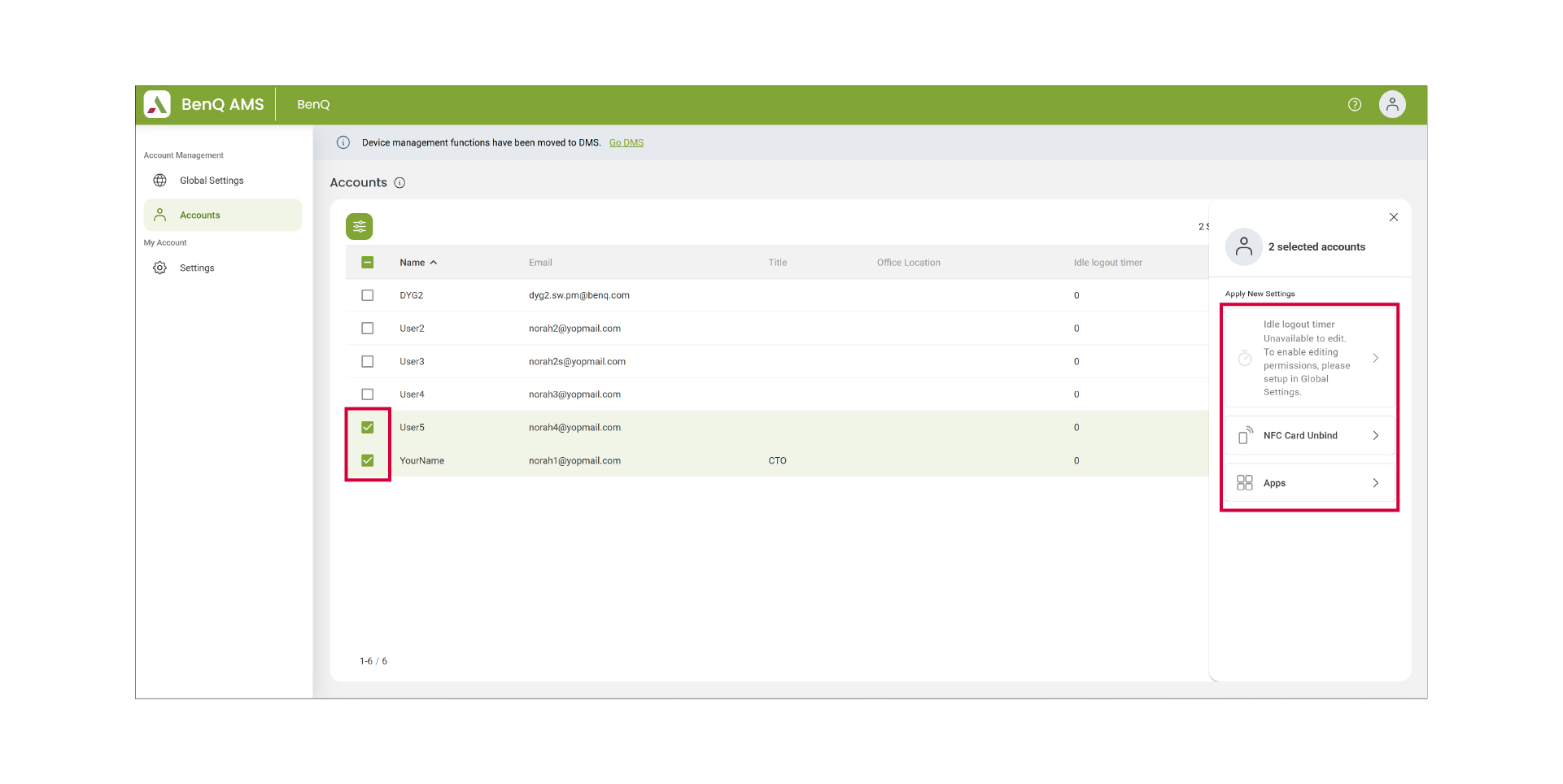The height and width of the screenshot is (784, 1563).
Task: Click the globe icon beside Global Settings
Action: [x=160, y=181]
